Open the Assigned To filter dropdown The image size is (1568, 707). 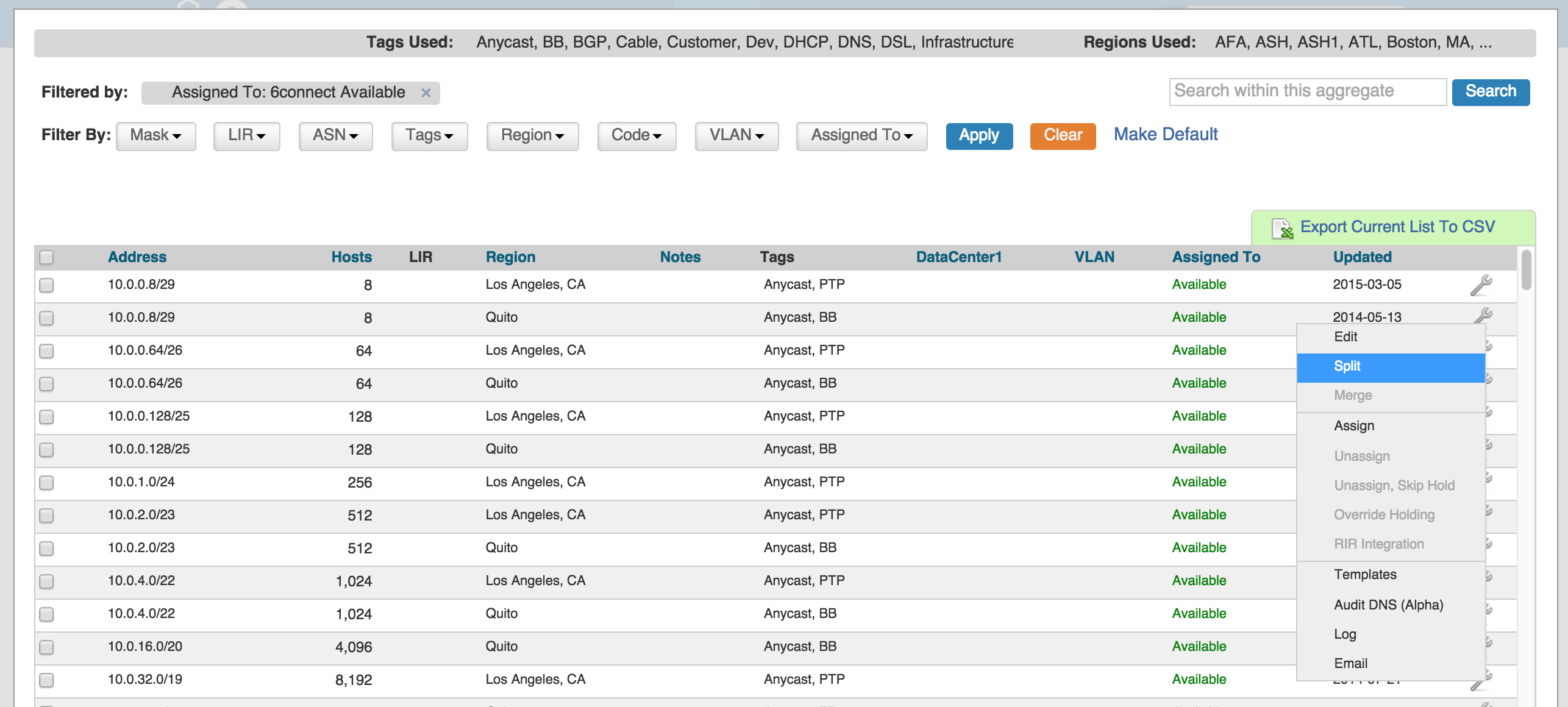pyautogui.click(x=861, y=135)
